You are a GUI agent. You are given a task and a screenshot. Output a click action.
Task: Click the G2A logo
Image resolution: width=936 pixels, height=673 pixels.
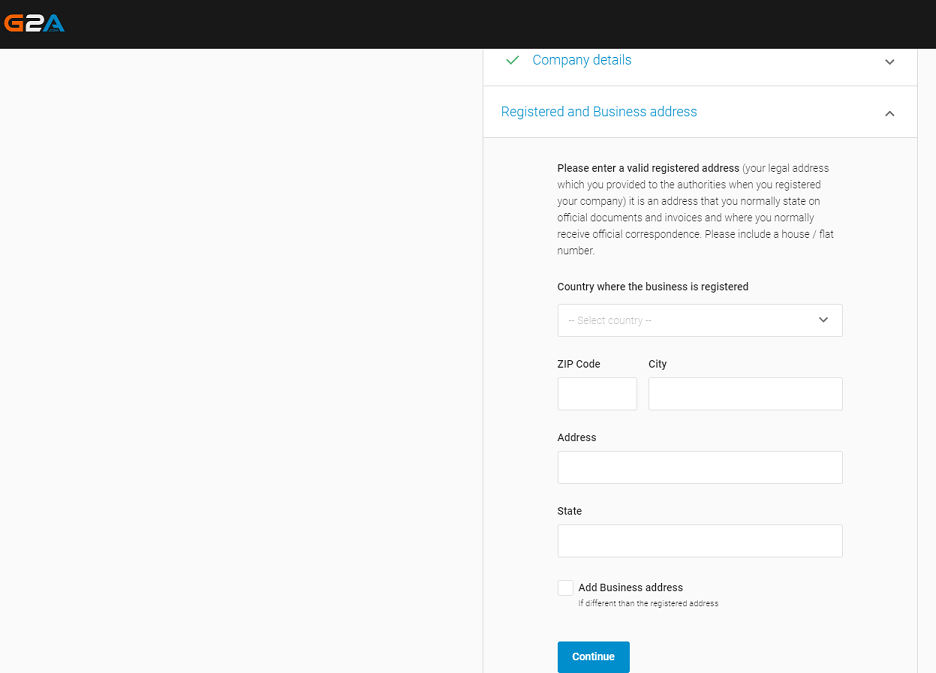(x=34, y=23)
